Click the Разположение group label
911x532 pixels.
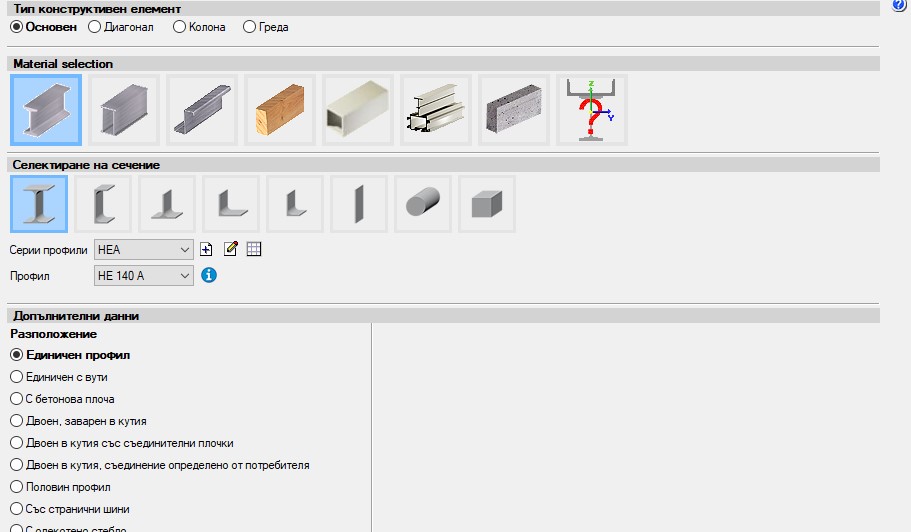coord(53,334)
